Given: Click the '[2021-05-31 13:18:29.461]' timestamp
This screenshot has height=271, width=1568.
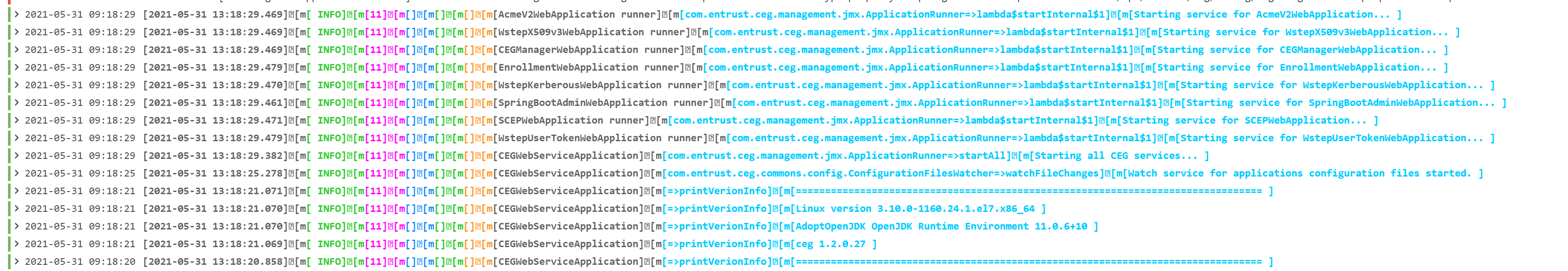Looking at the screenshot, I should 216,103.
